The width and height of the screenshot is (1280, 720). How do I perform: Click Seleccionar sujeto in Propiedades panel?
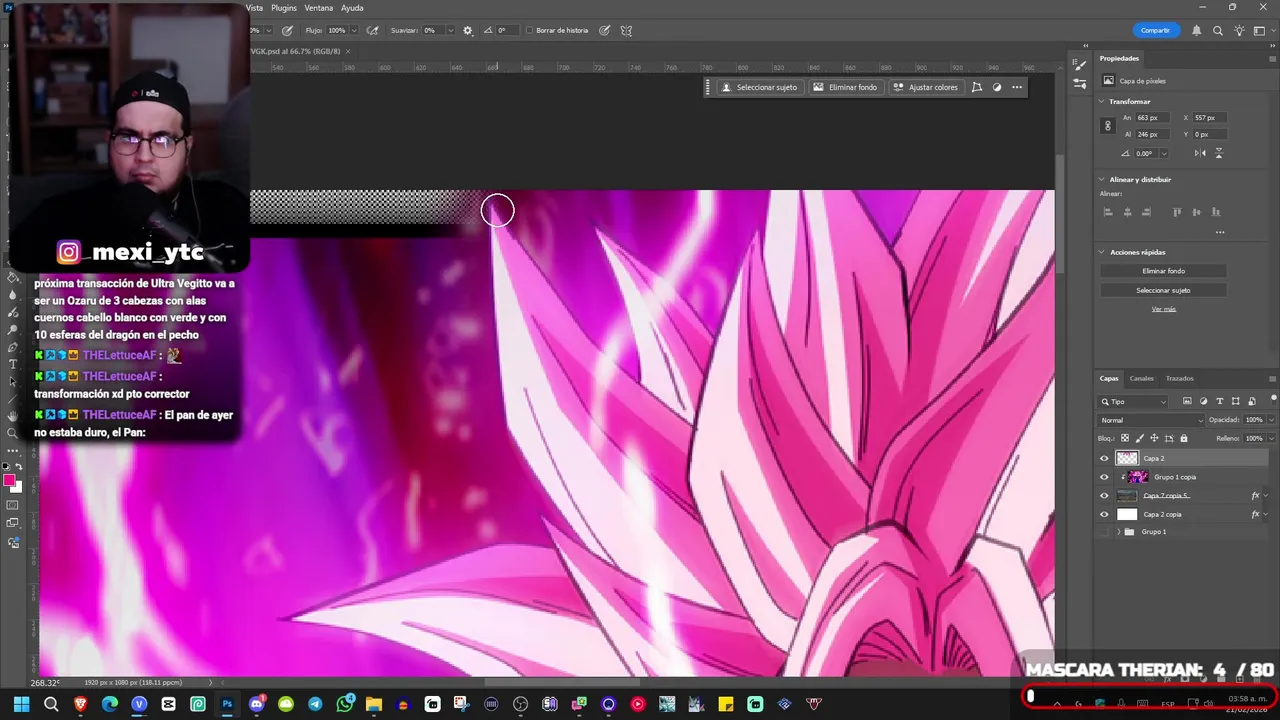(x=1163, y=290)
